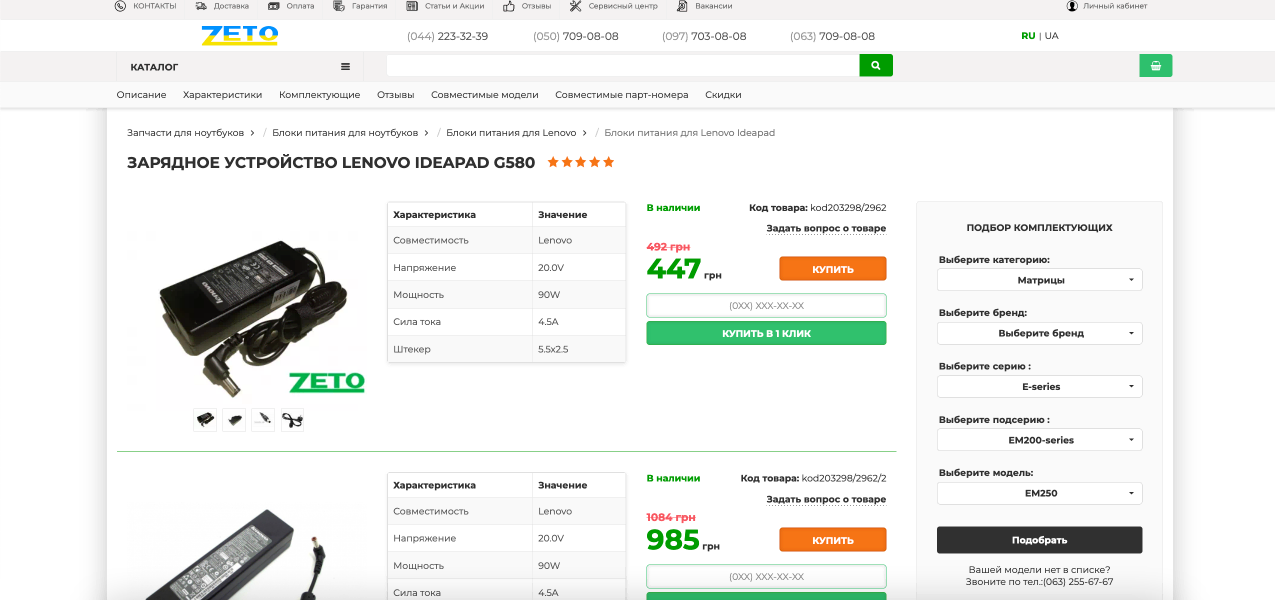
Task: Click the Доставка truck icon
Action: pos(201,6)
